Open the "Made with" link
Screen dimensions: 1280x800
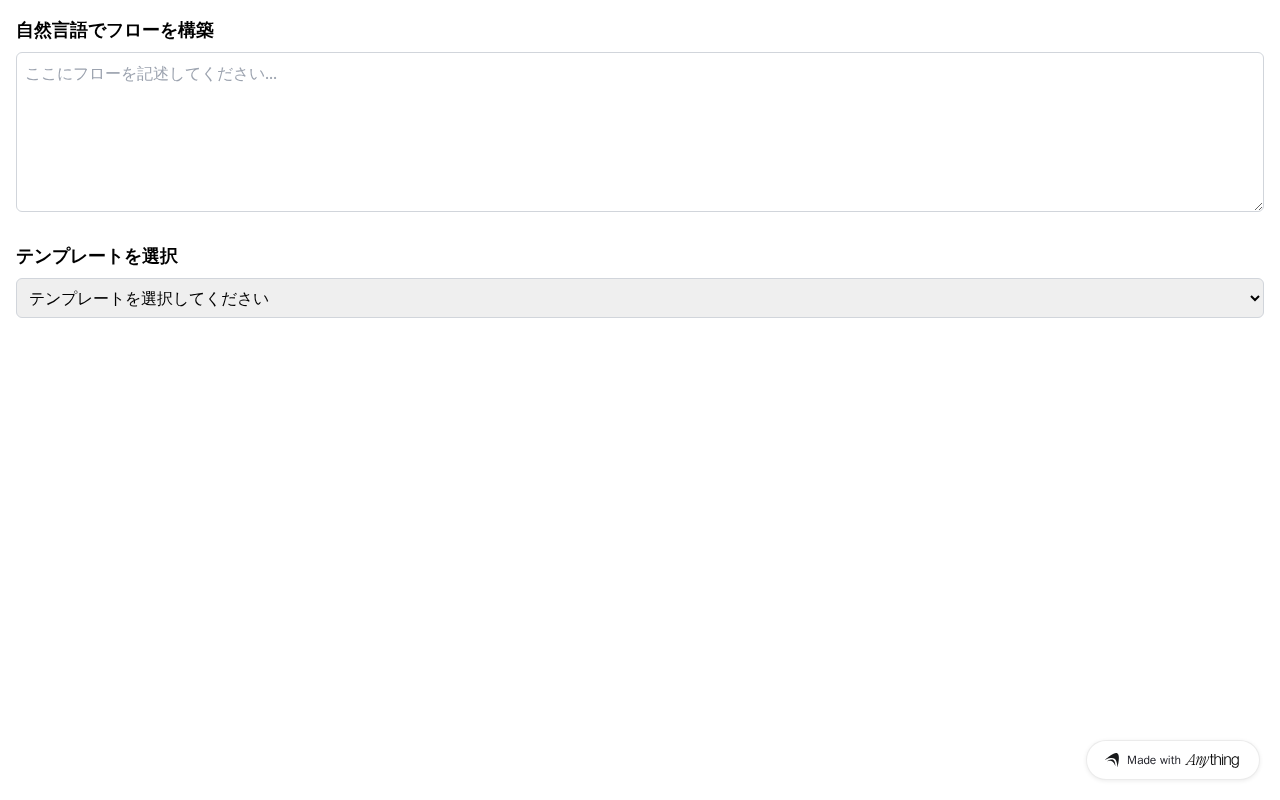pos(1154,760)
